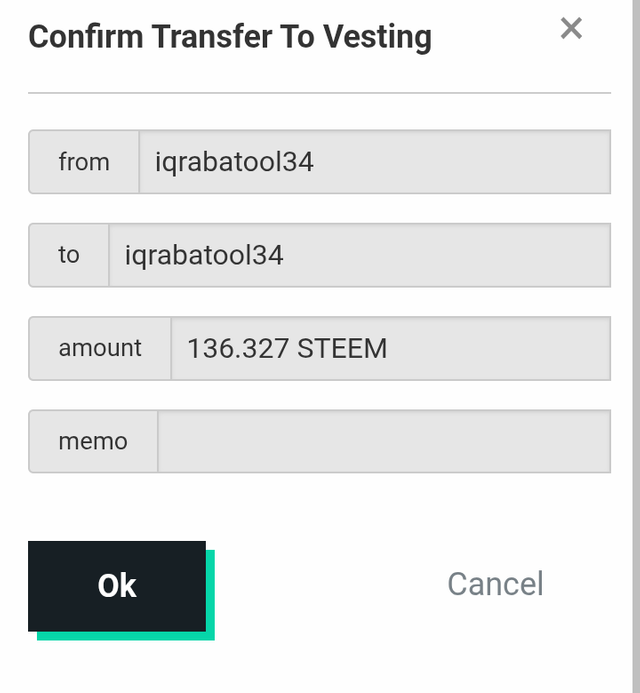This screenshot has height=693, width=640.
Task: Click the 'from' label box
Action: [84, 162]
